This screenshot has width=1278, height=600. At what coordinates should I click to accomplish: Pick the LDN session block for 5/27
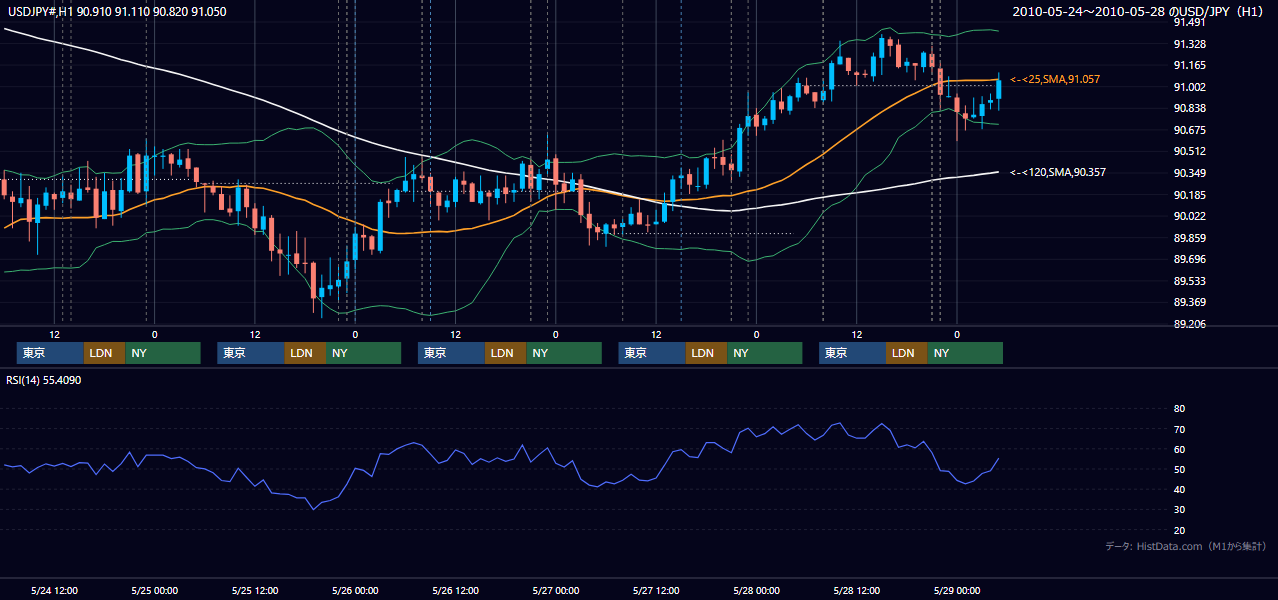click(x=706, y=353)
